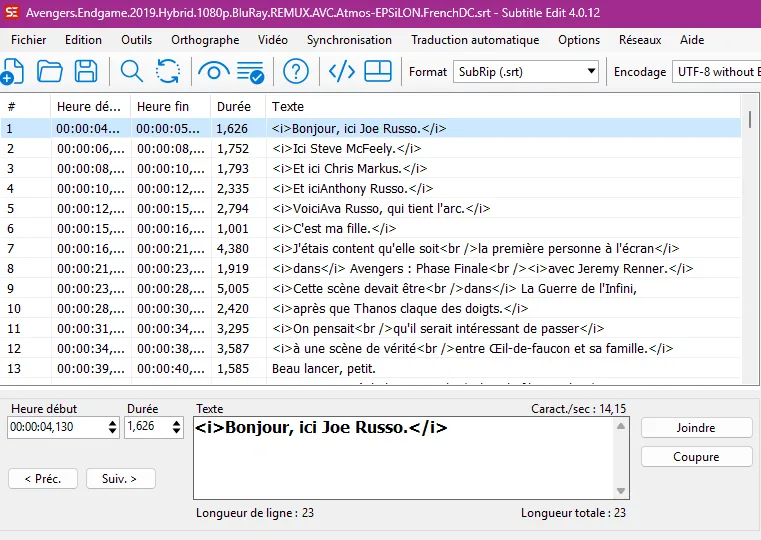Click the Subtitle Edit logo in the title bar
The width and height of the screenshot is (761, 540).
(x=12, y=12)
